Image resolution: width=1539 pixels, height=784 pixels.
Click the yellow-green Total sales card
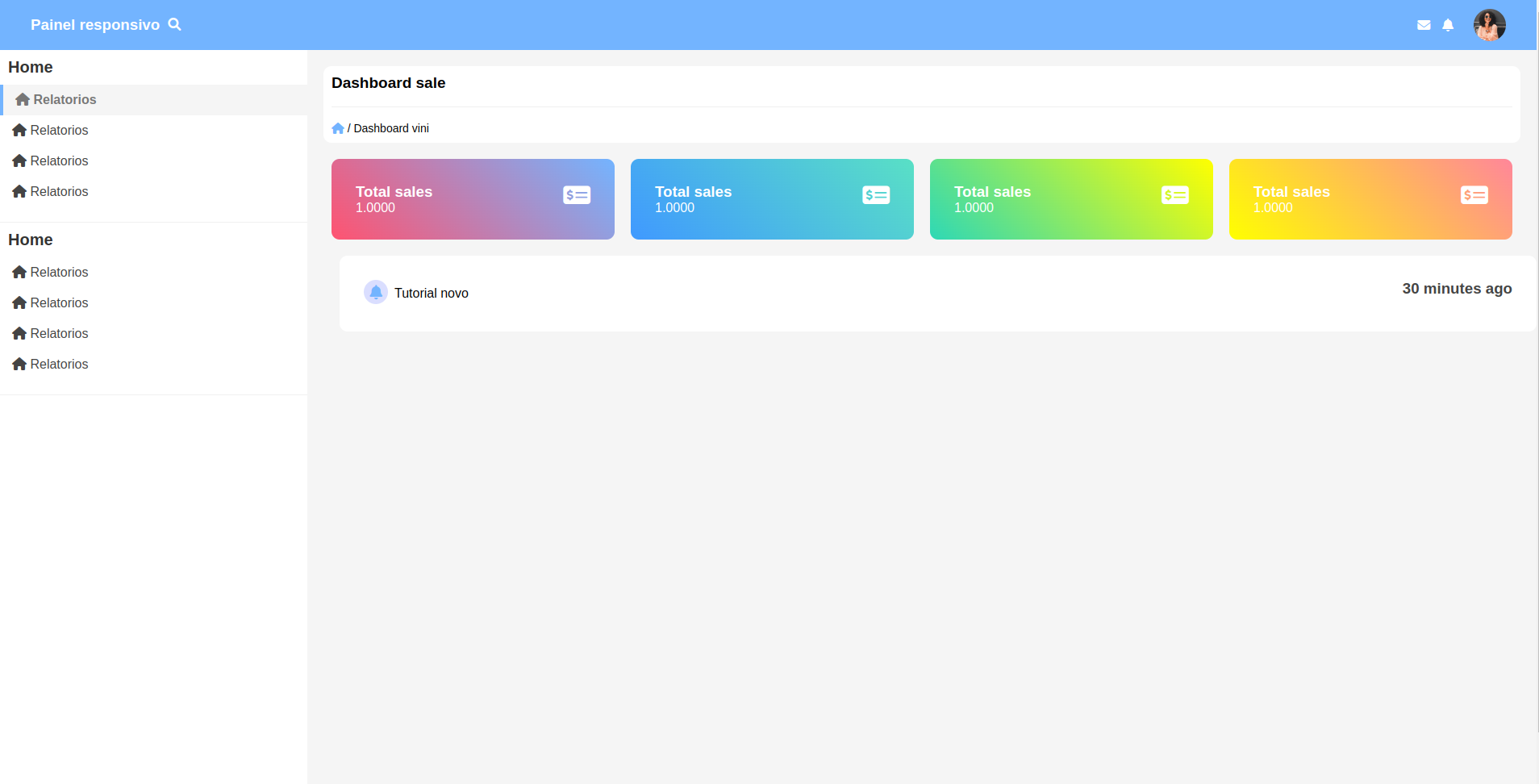click(1071, 199)
